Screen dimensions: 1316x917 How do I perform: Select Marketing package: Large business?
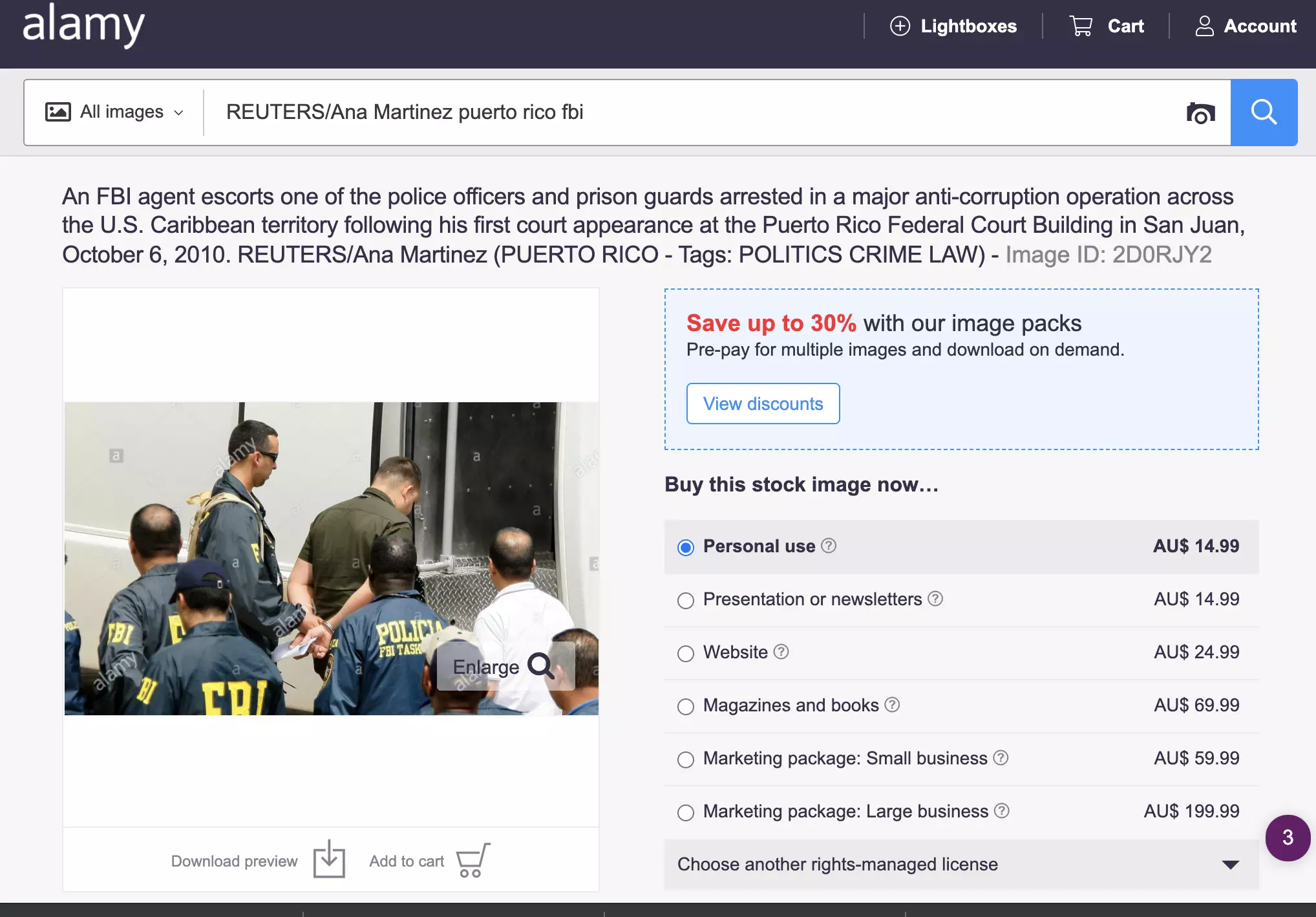click(x=686, y=812)
